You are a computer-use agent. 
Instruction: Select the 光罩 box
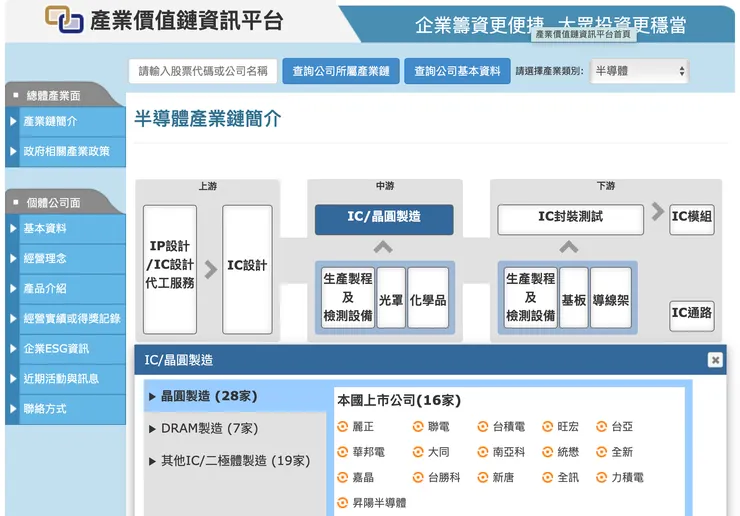pyautogui.click(x=391, y=298)
